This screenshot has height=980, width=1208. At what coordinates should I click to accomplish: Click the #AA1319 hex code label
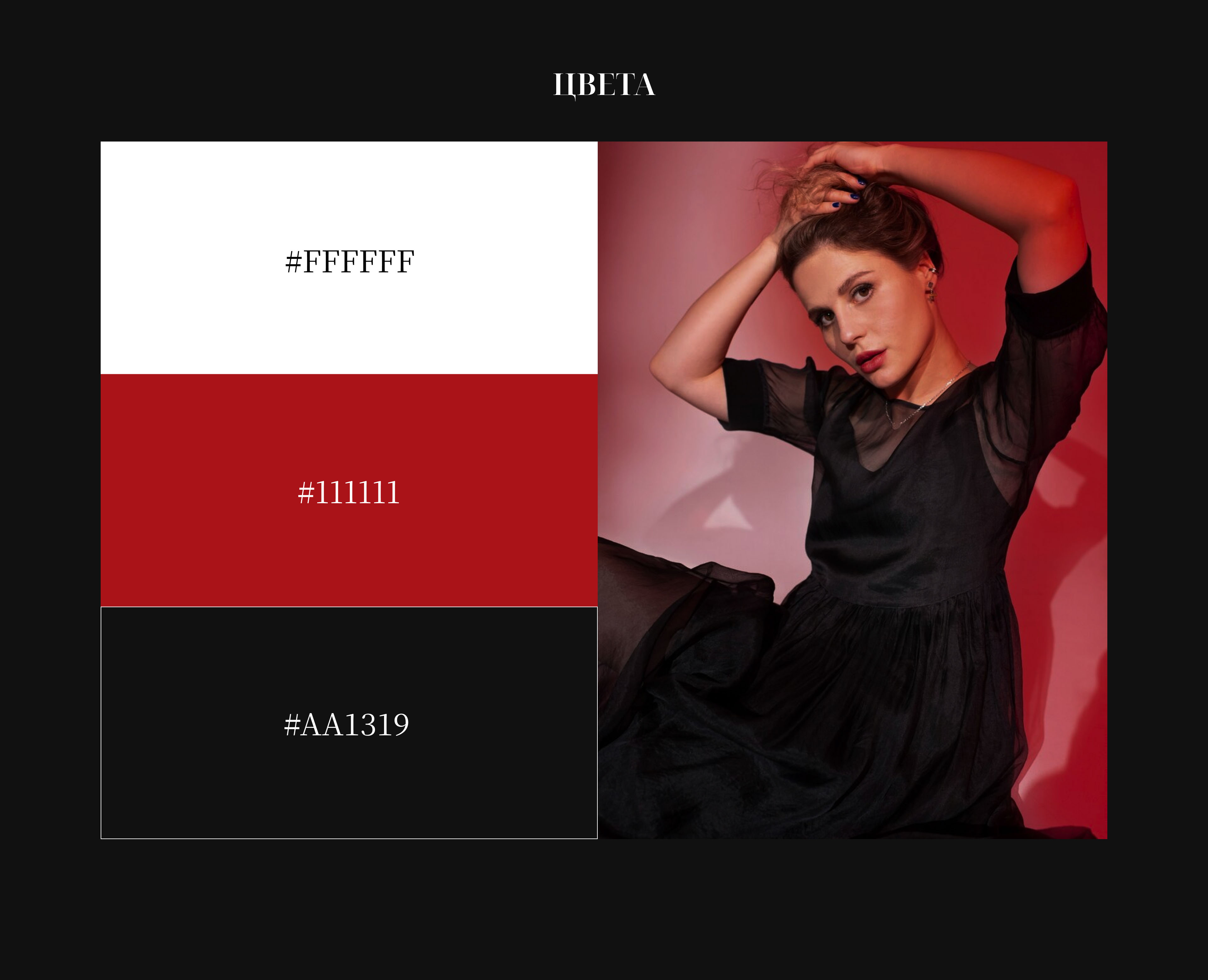(x=346, y=725)
